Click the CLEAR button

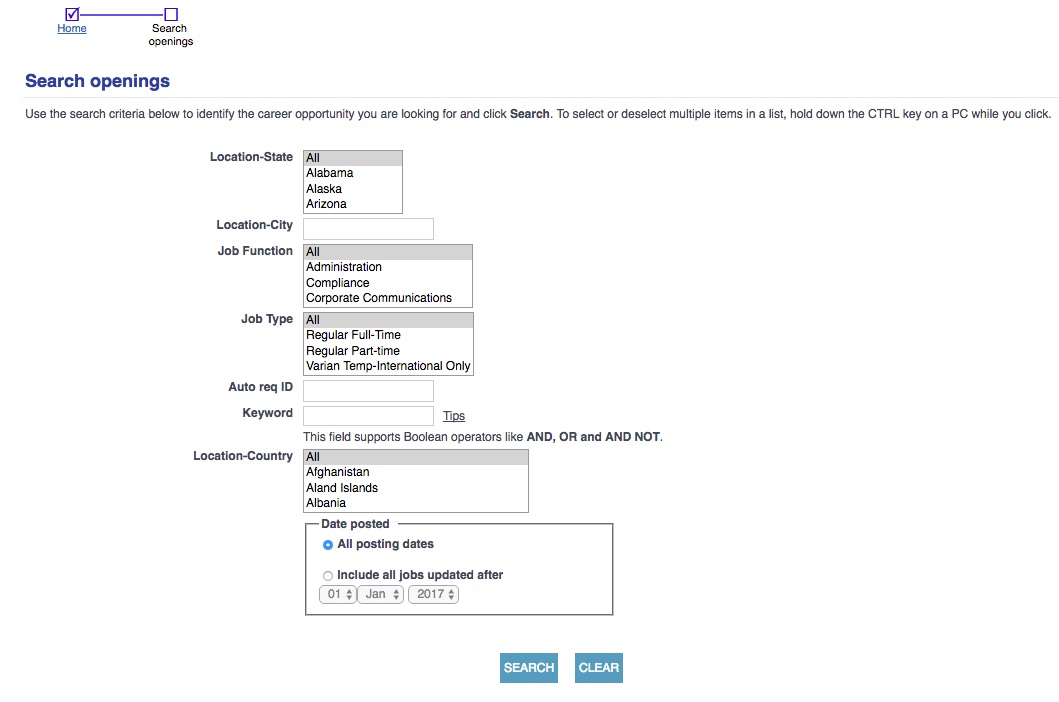click(598, 668)
